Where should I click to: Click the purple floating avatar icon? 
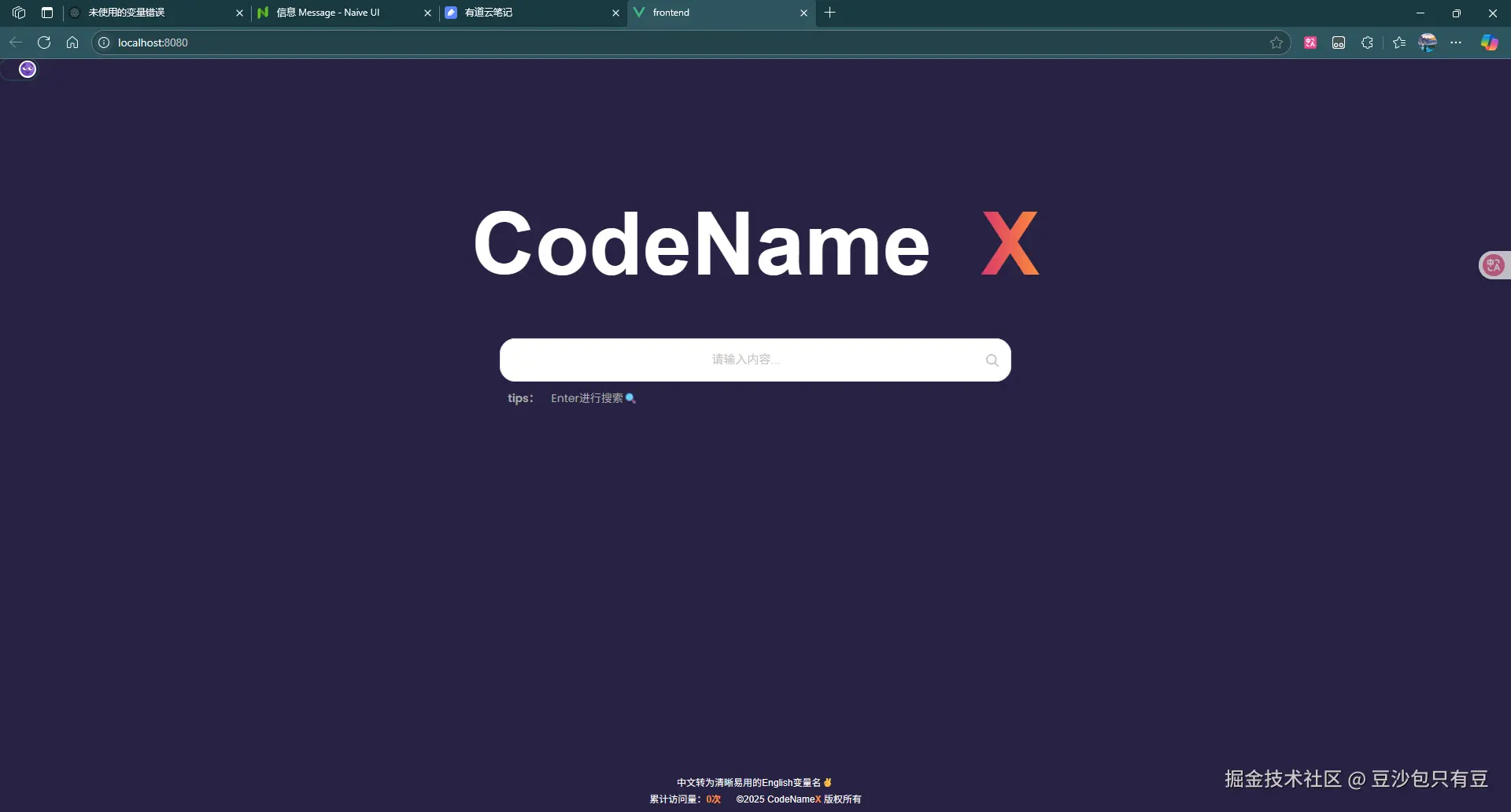[x=28, y=69]
